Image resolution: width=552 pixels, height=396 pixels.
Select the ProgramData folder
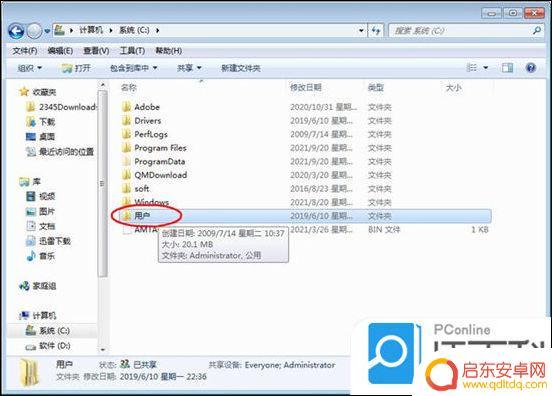coord(160,162)
